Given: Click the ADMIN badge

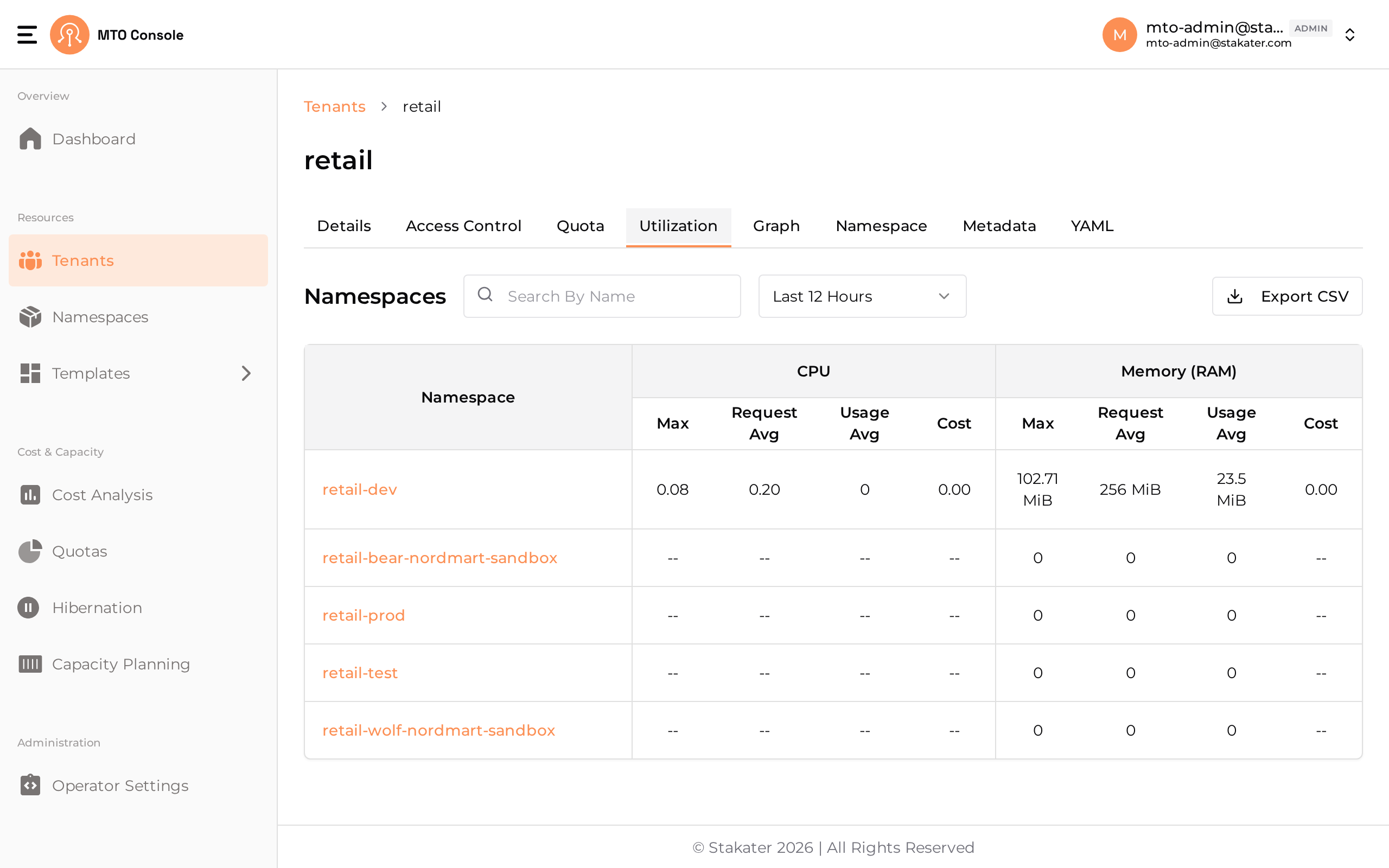Looking at the screenshot, I should pyautogui.click(x=1310, y=28).
